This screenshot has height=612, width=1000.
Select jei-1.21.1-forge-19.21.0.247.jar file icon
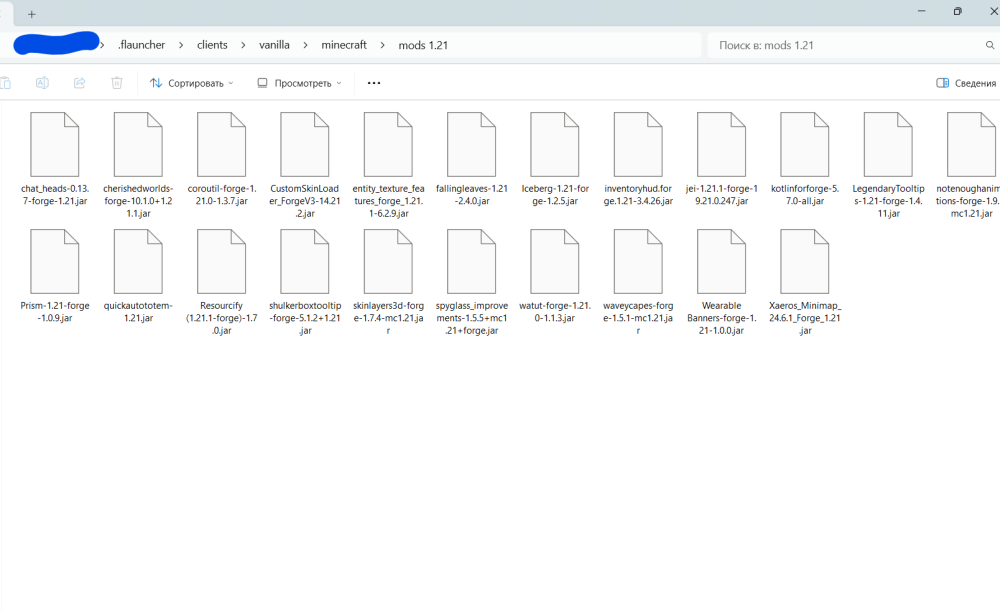[x=721, y=145]
